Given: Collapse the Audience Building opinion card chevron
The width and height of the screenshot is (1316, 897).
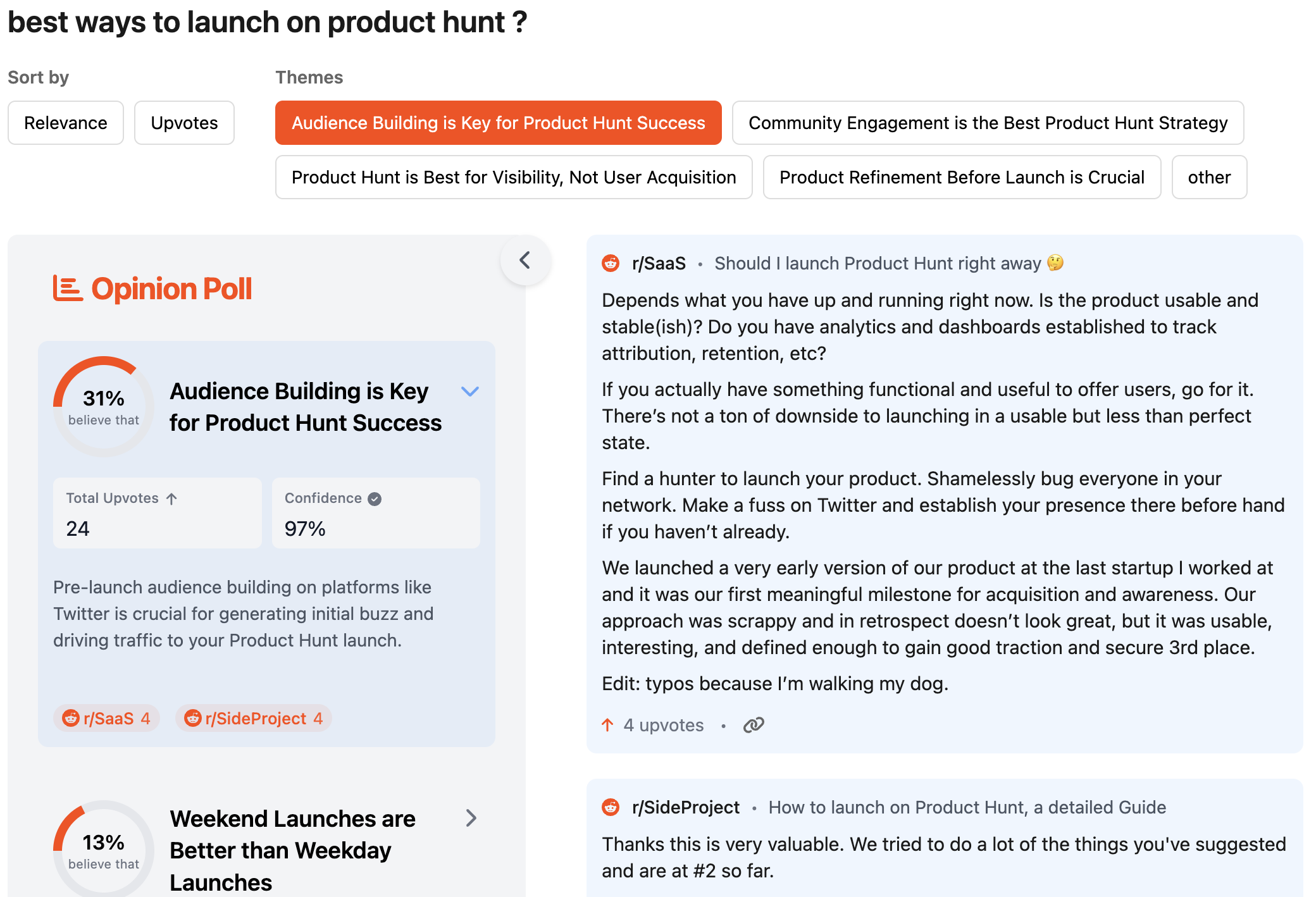Looking at the screenshot, I should (x=470, y=391).
